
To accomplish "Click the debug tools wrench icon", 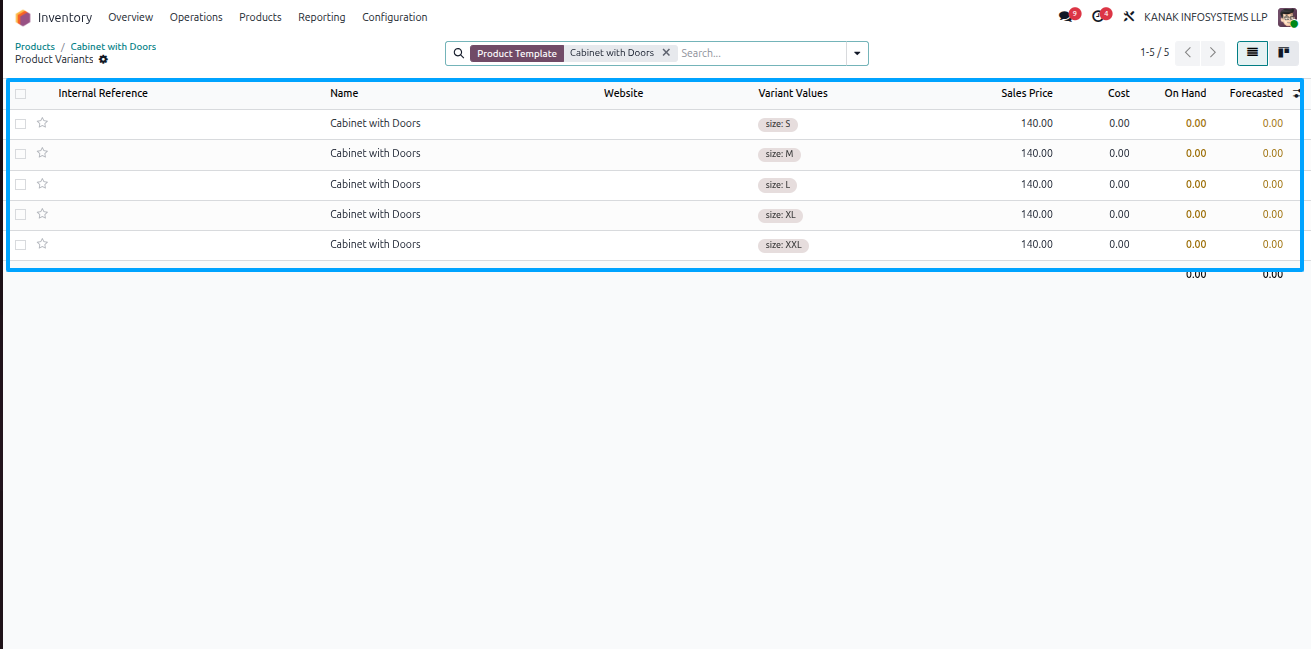I will coord(1129,17).
